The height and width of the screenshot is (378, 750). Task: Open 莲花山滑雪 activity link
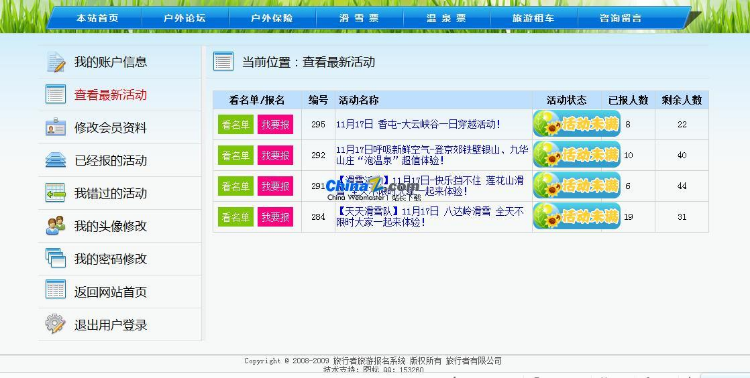coord(430,186)
